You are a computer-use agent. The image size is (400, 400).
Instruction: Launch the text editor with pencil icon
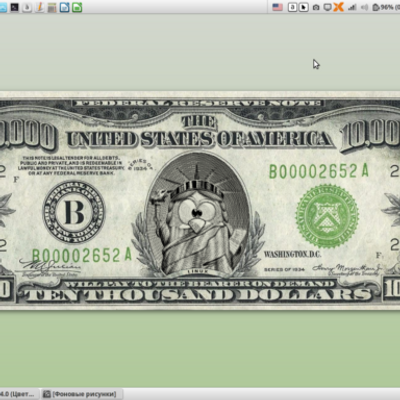click(x=39, y=7)
